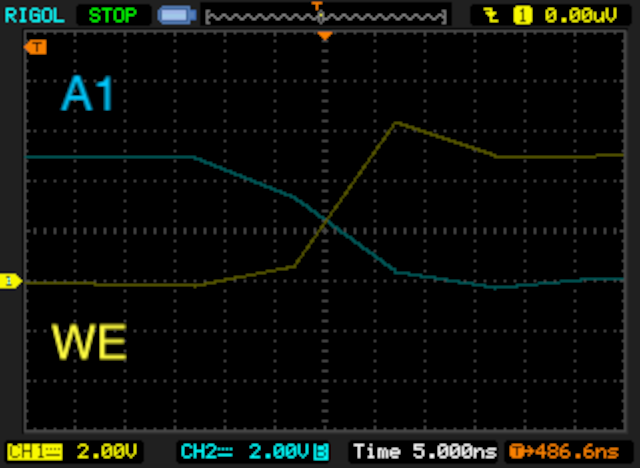The width and height of the screenshot is (640, 468).
Task: Click the CH2 2.00V scale value
Action: click(x=278, y=452)
